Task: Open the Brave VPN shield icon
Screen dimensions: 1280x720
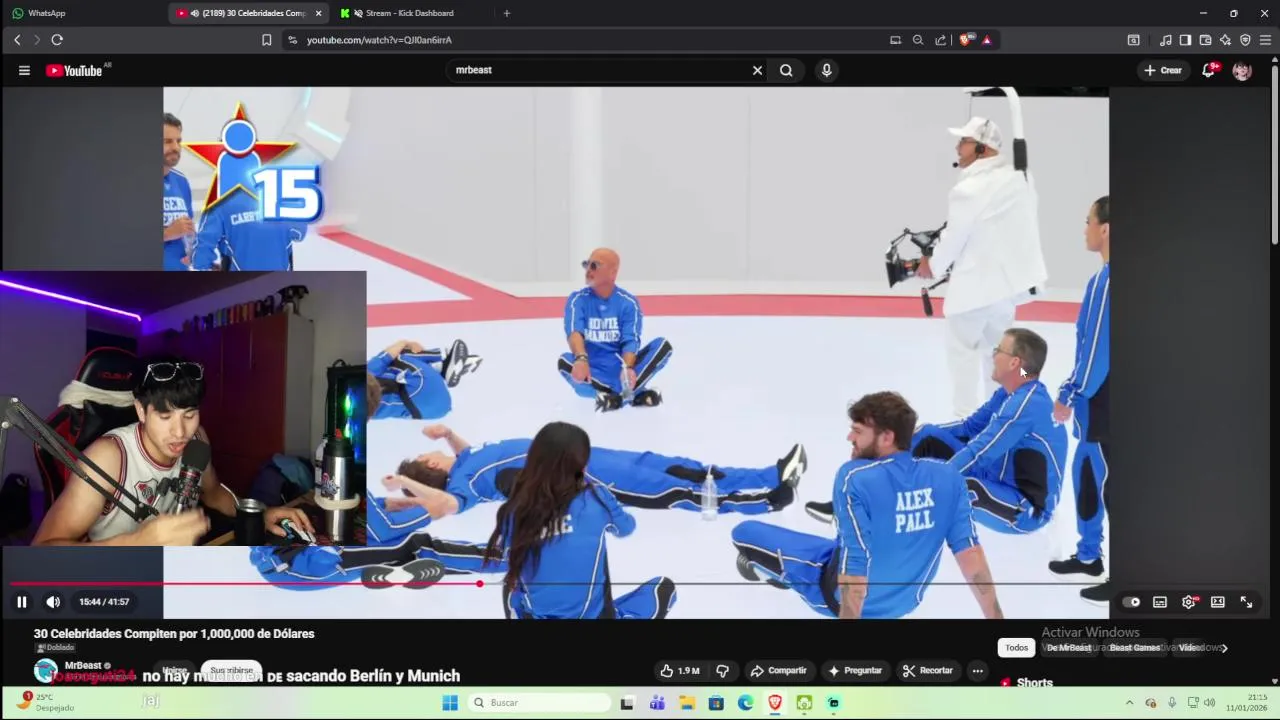Action: (1245, 40)
